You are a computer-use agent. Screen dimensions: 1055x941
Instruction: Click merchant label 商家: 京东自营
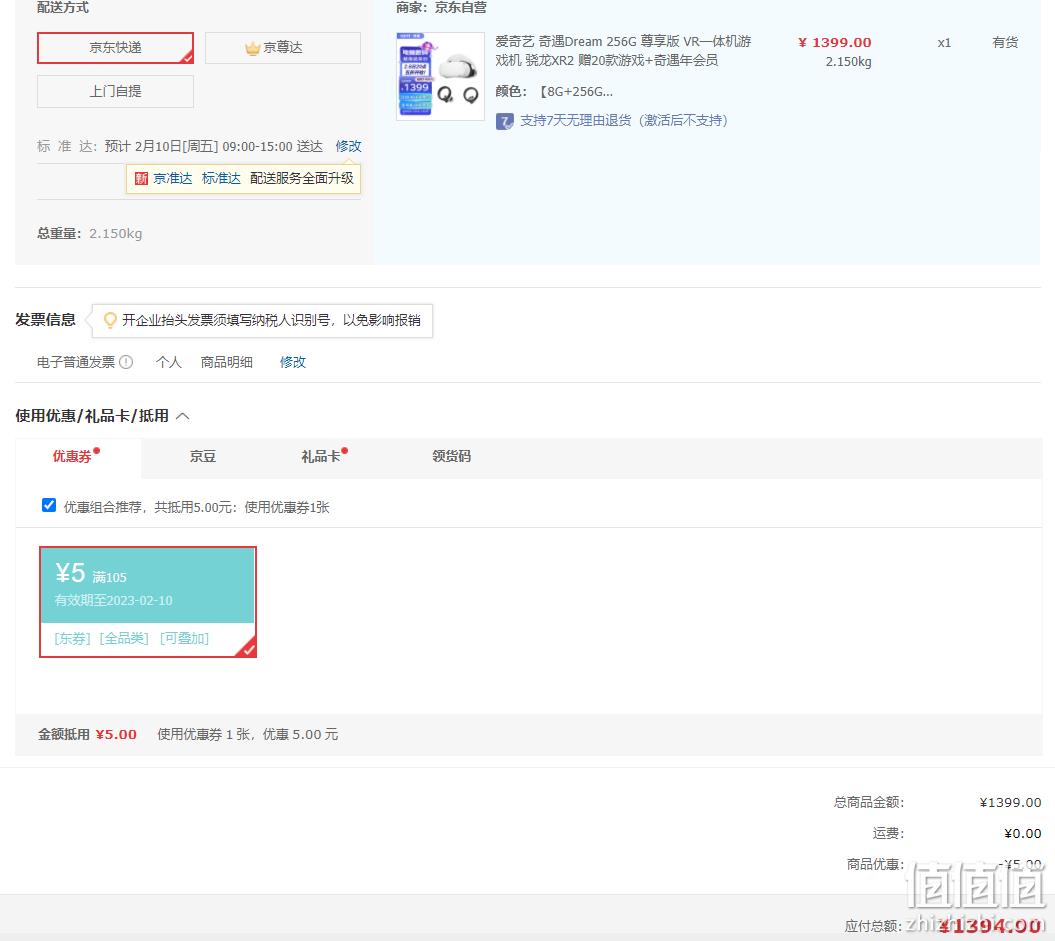(x=441, y=7)
